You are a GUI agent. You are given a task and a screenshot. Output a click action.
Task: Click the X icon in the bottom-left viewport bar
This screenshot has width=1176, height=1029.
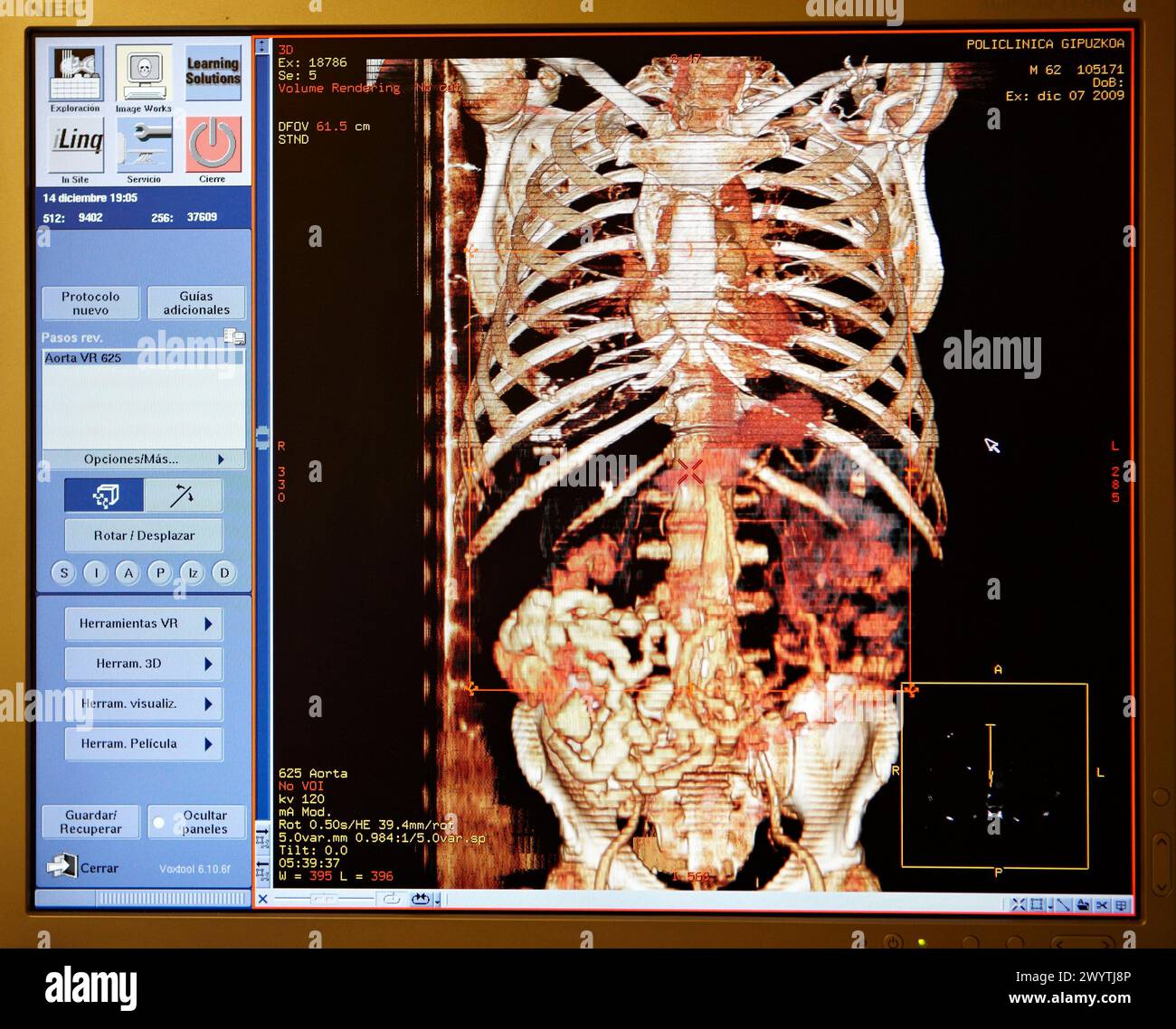pyautogui.click(x=263, y=899)
